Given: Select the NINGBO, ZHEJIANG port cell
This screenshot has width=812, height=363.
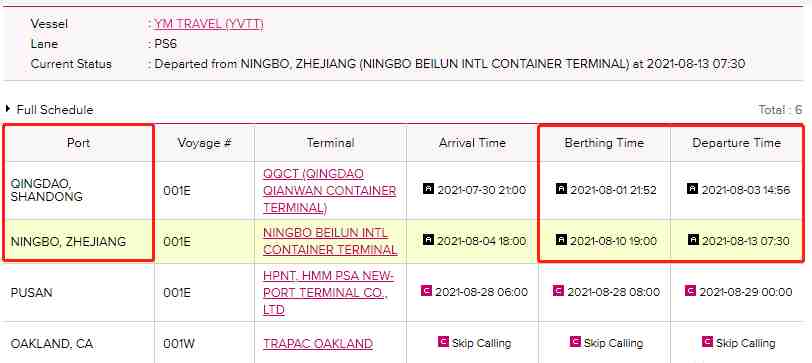Looking at the screenshot, I should pyautogui.click(x=79, y=241).
